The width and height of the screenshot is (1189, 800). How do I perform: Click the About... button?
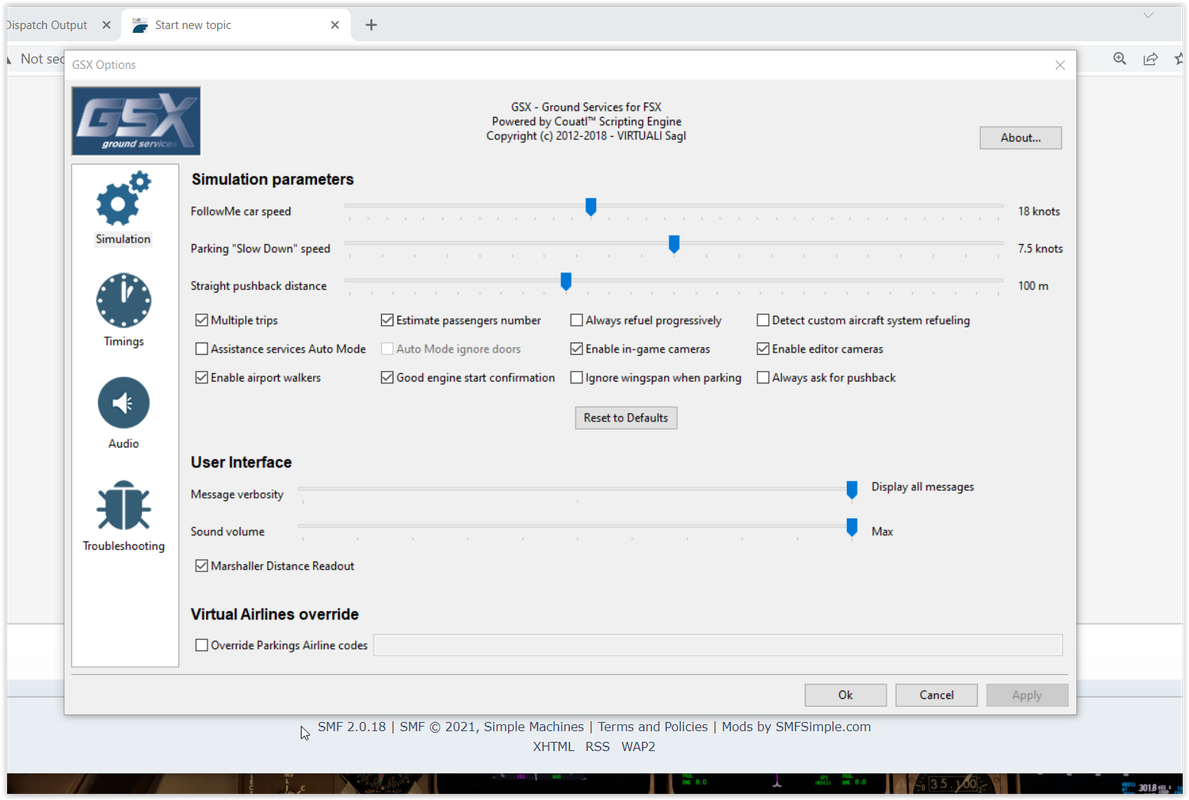(1020, 137)
